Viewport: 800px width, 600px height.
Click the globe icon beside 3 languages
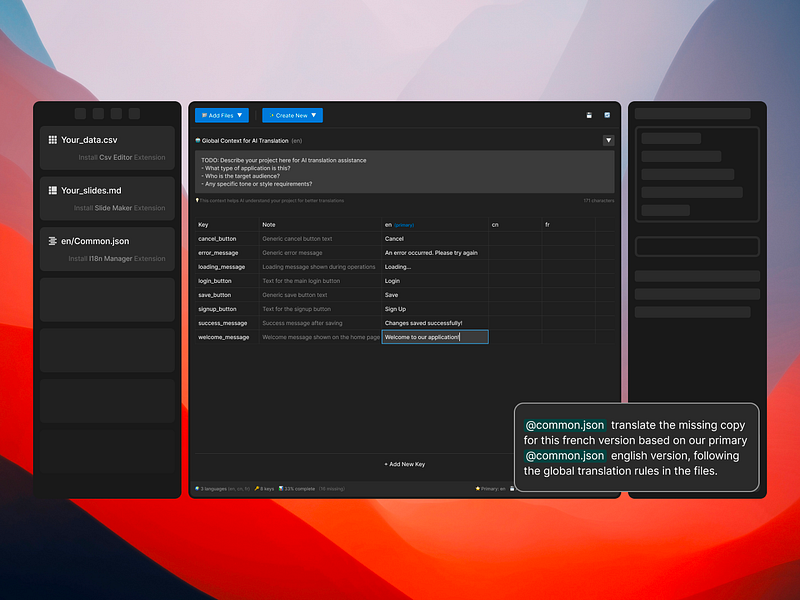(x=197, y=489)
